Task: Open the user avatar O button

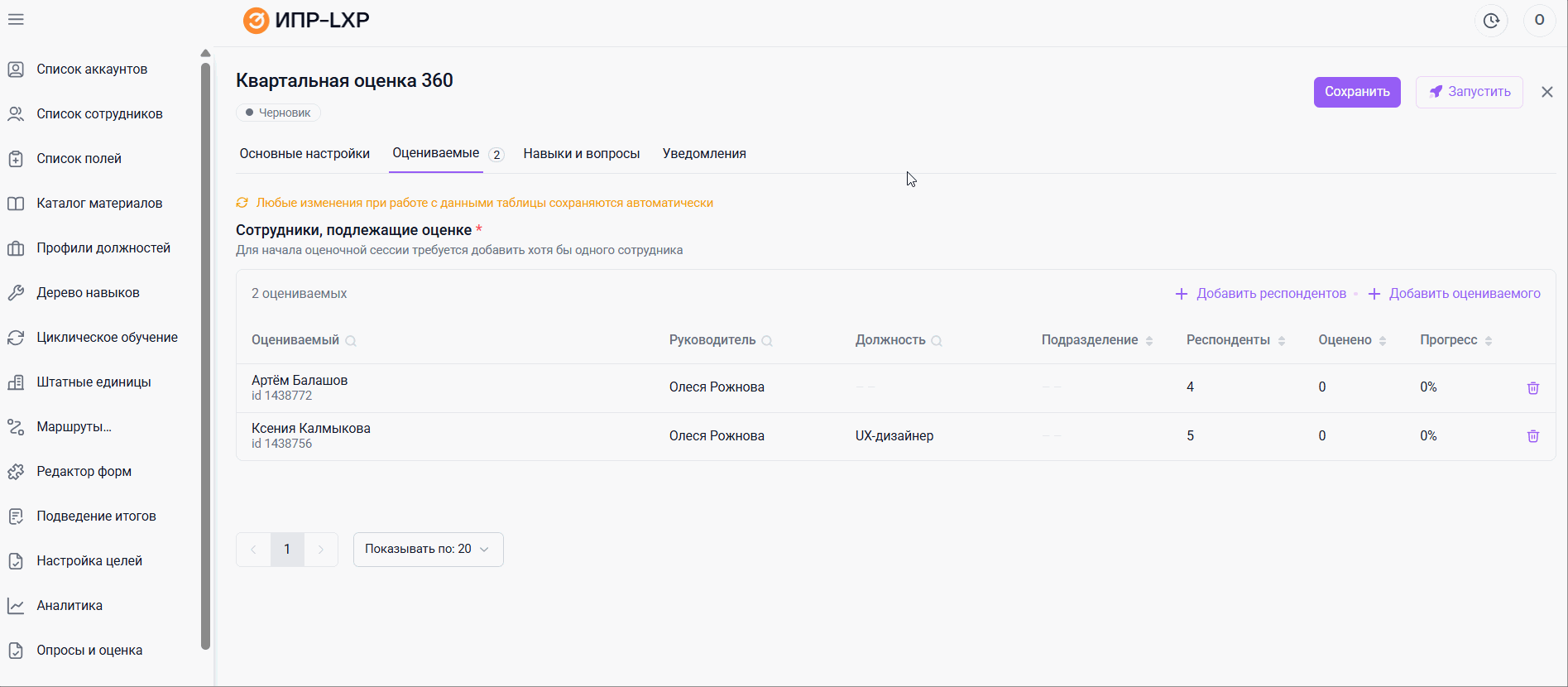Action: coord(1539,21)
